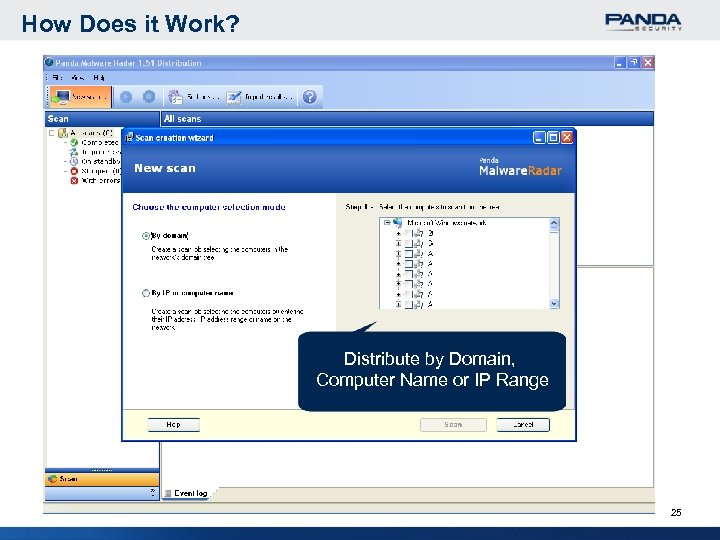Maximize the Scan creation wizard window
The image size is (720, 540).
coord(553,137)
